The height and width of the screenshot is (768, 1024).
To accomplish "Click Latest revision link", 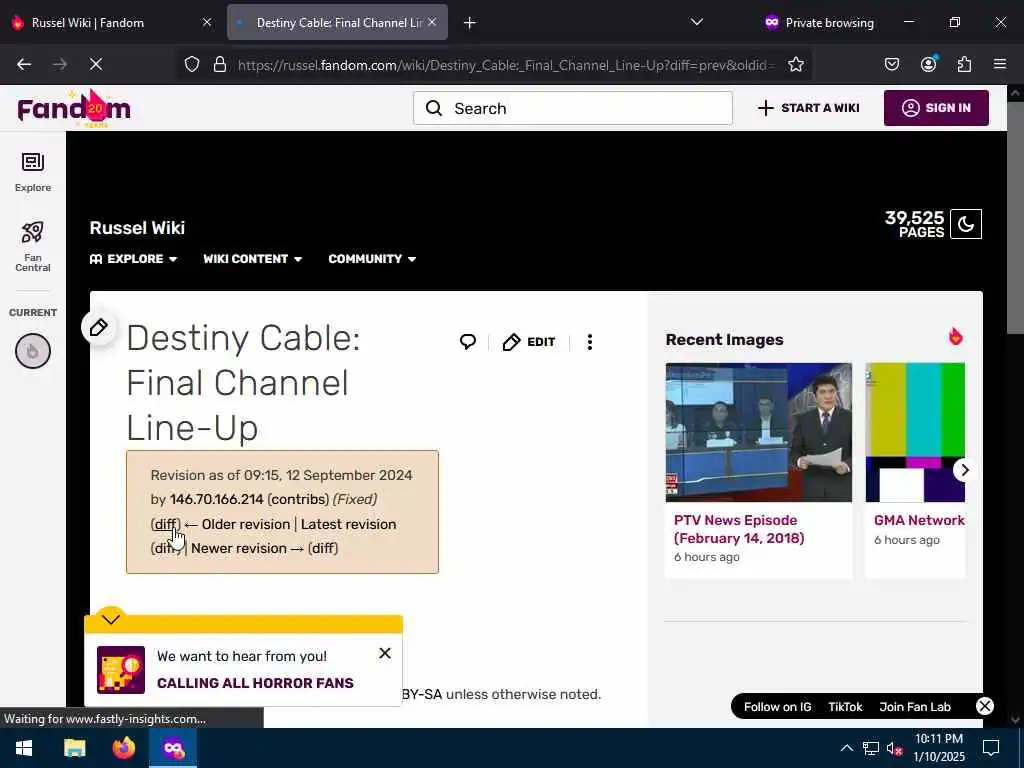I will (348, 524).
